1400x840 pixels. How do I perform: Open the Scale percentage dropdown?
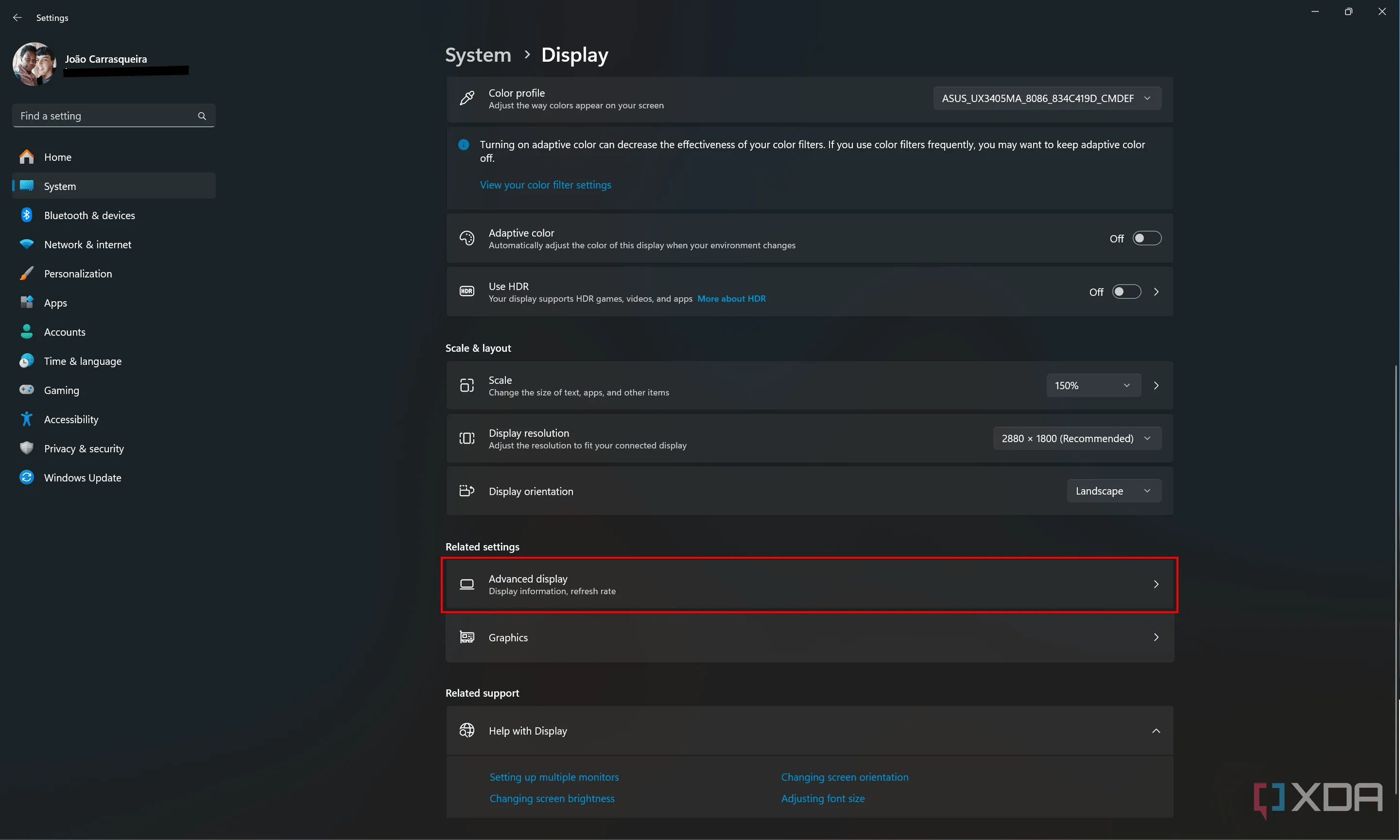[1093, 385]
